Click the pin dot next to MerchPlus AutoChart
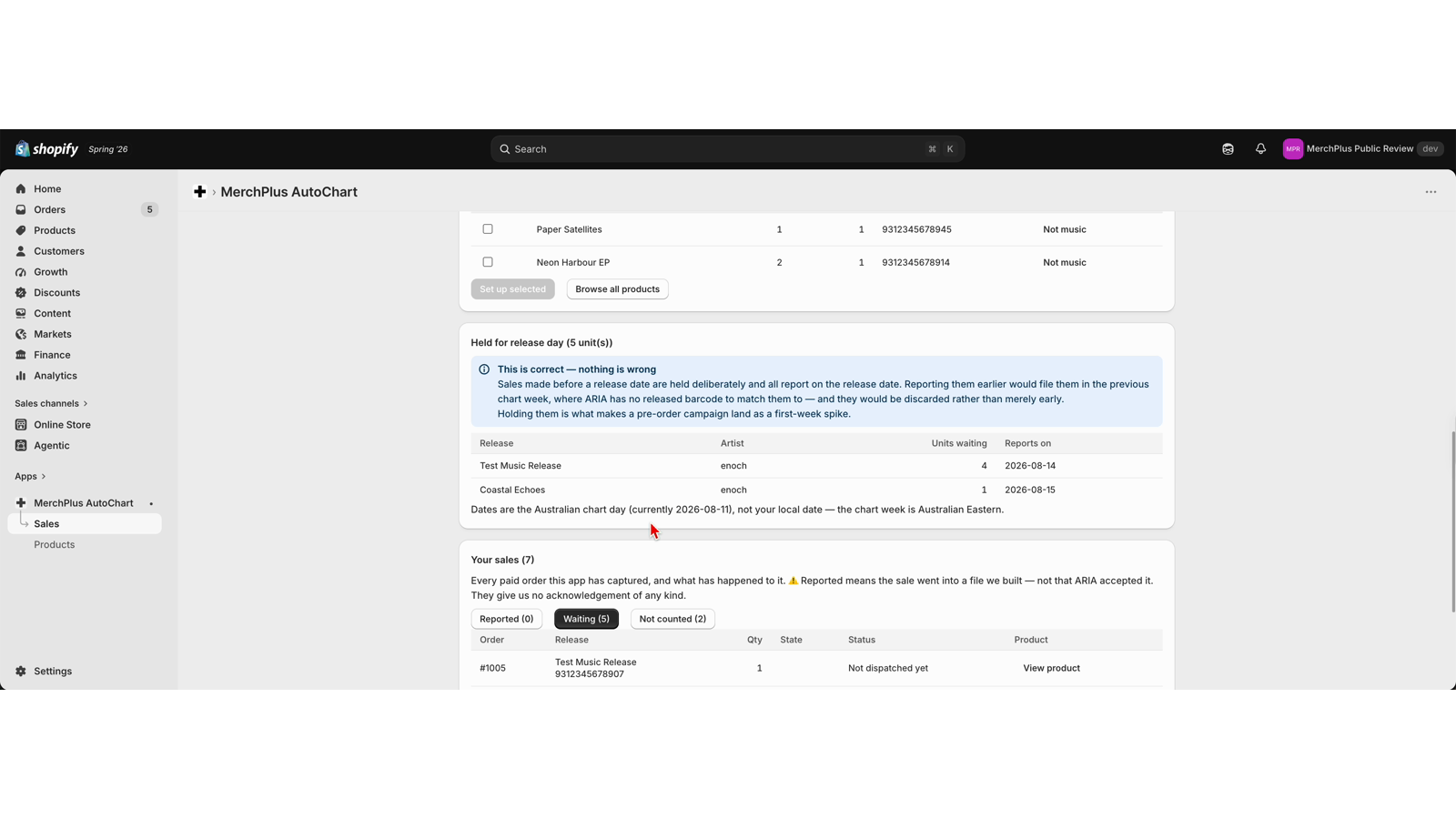This screenshot has width=1456, height=819. click(151, 504)
